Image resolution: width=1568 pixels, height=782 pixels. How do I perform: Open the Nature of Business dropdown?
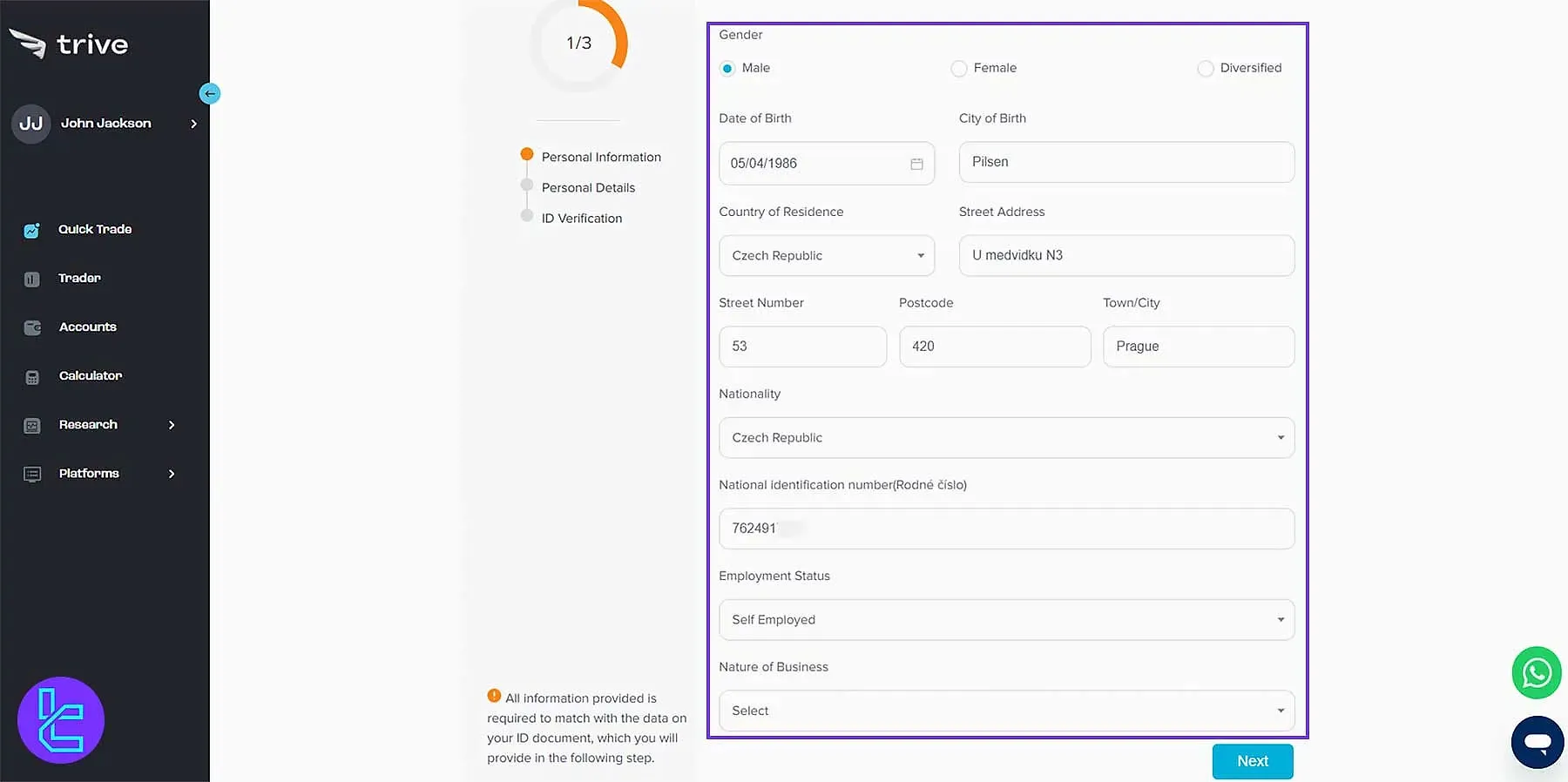[1007, 711]
